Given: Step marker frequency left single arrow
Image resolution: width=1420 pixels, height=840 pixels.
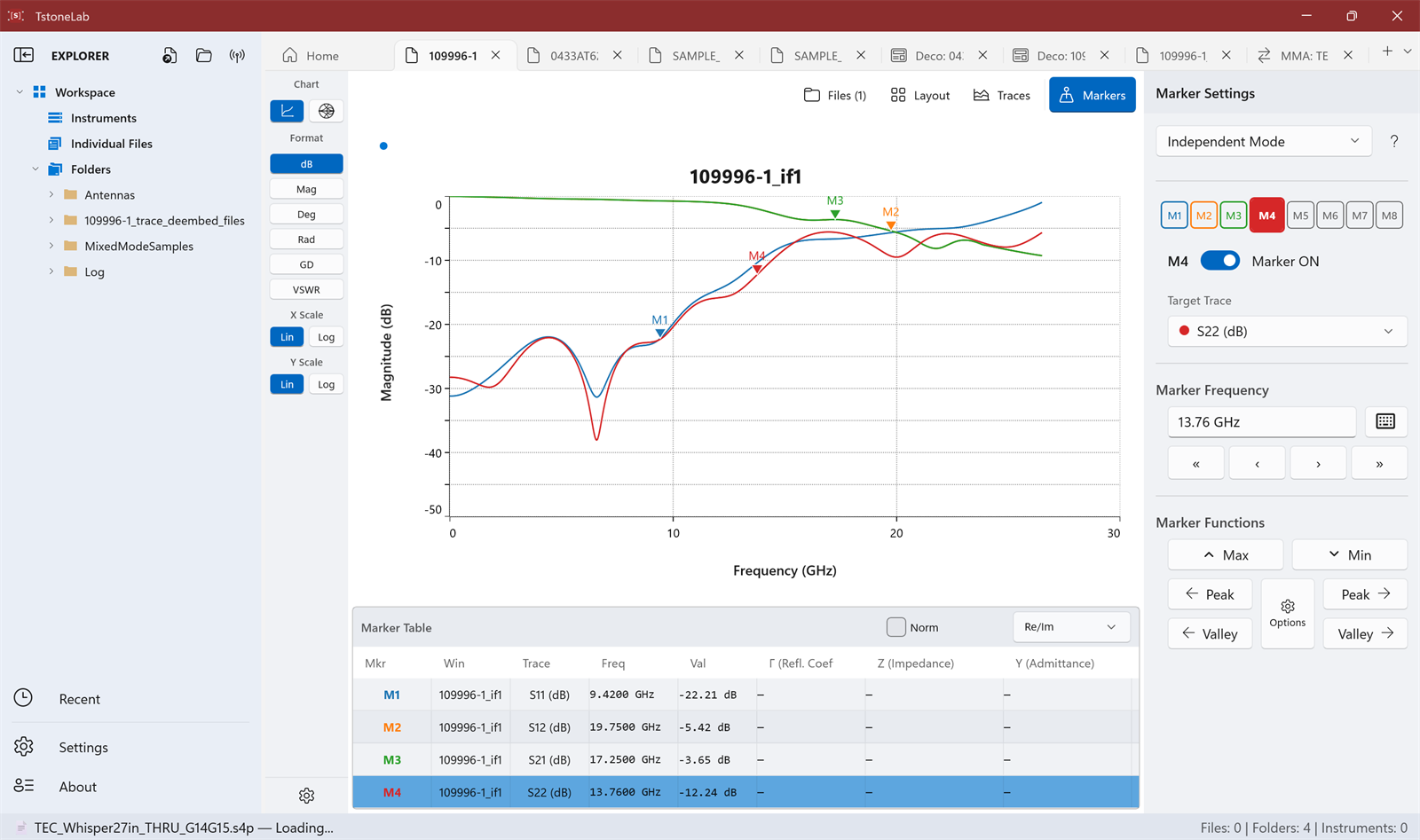Looking at the screenshot, I should click(1258, 464).
